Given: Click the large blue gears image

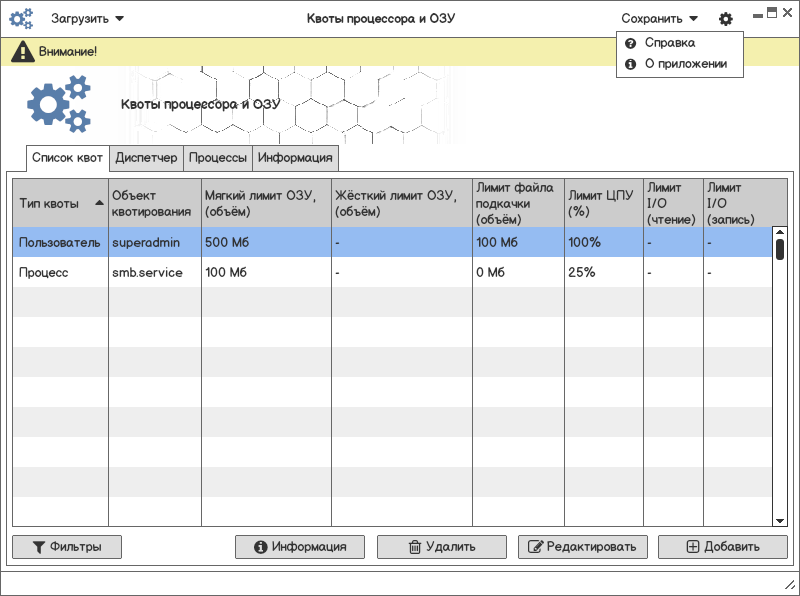Looking at the screenshot, I should [58, 105].
